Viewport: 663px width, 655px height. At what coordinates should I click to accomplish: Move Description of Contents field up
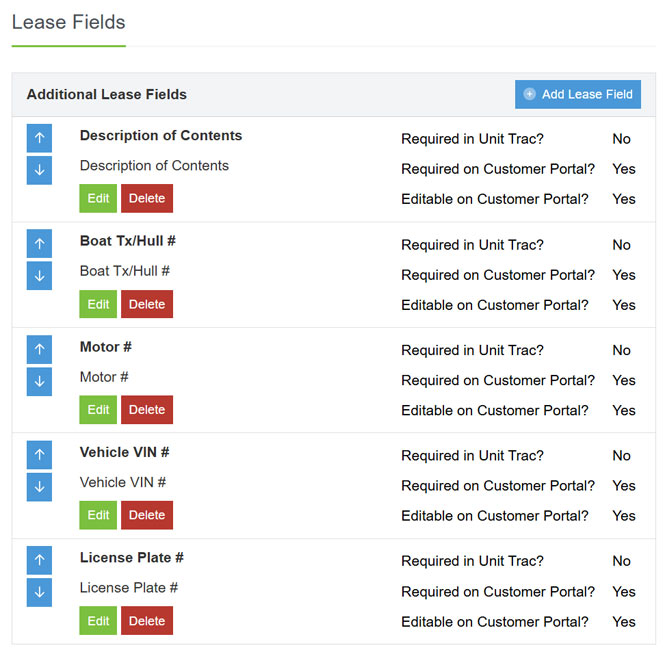click(x=39, y=138)
